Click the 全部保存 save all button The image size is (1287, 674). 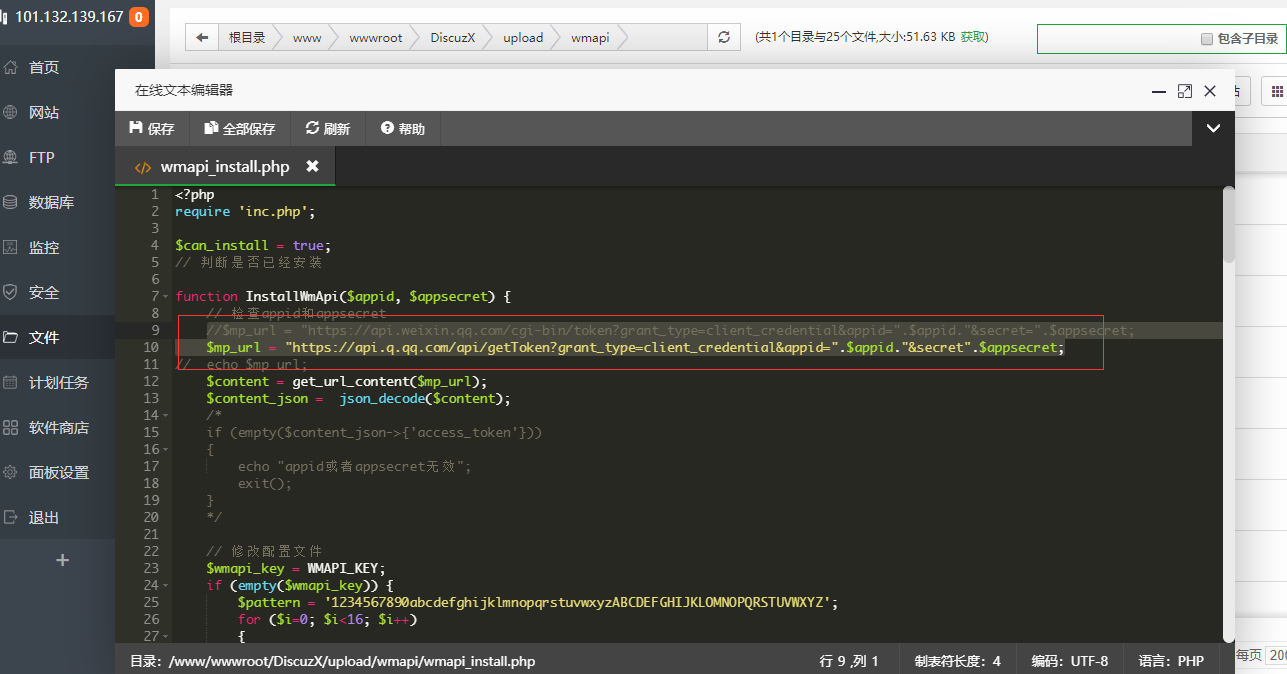[239, 128]
